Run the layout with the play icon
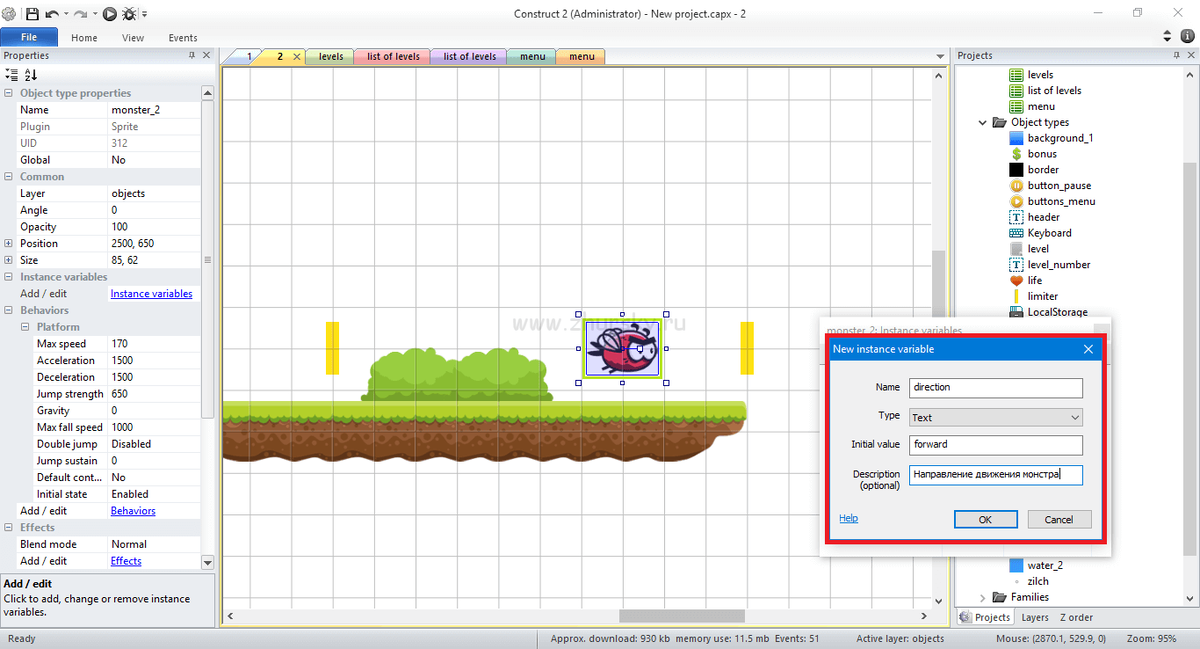Viewport: 1200px width, 649px height. [x=110, y=14]
